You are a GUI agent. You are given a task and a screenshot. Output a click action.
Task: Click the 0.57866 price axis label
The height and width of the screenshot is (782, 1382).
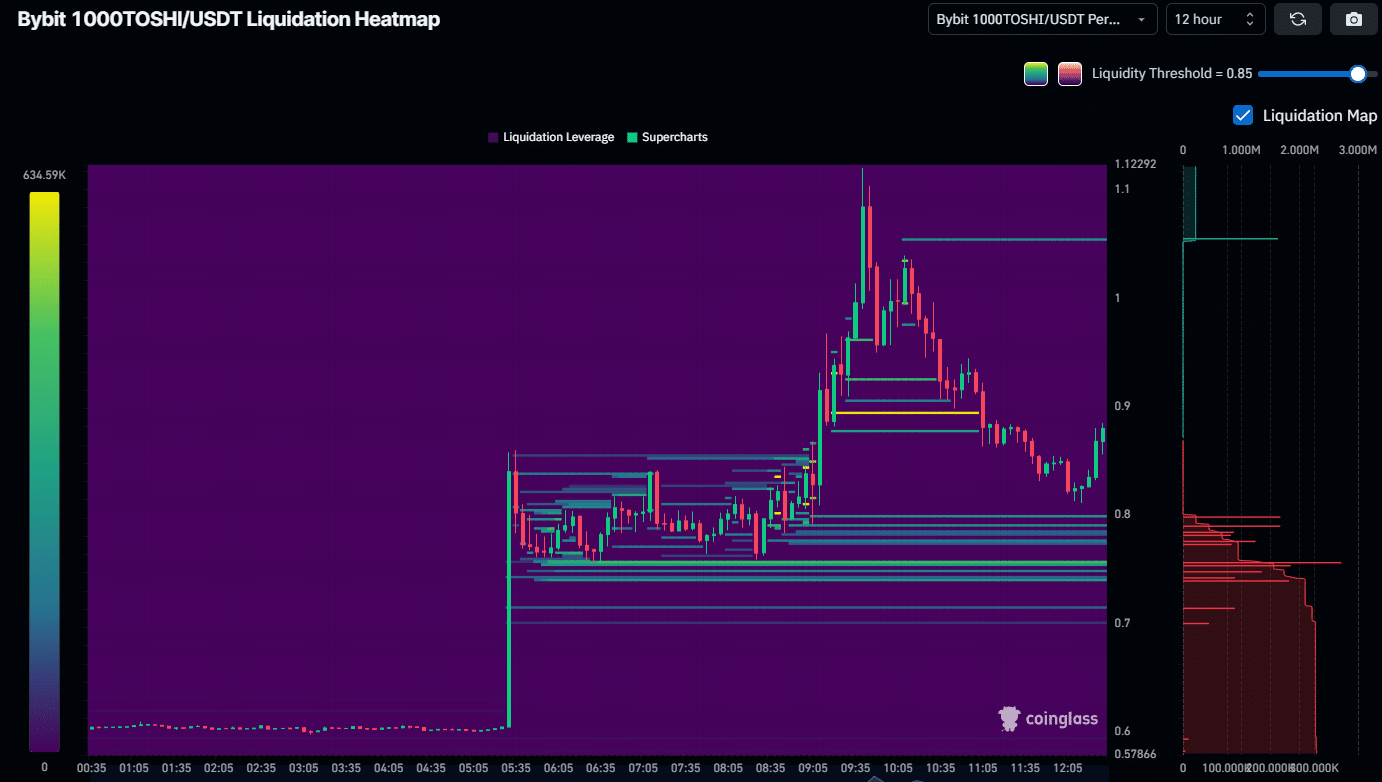tap(1135, 754)
